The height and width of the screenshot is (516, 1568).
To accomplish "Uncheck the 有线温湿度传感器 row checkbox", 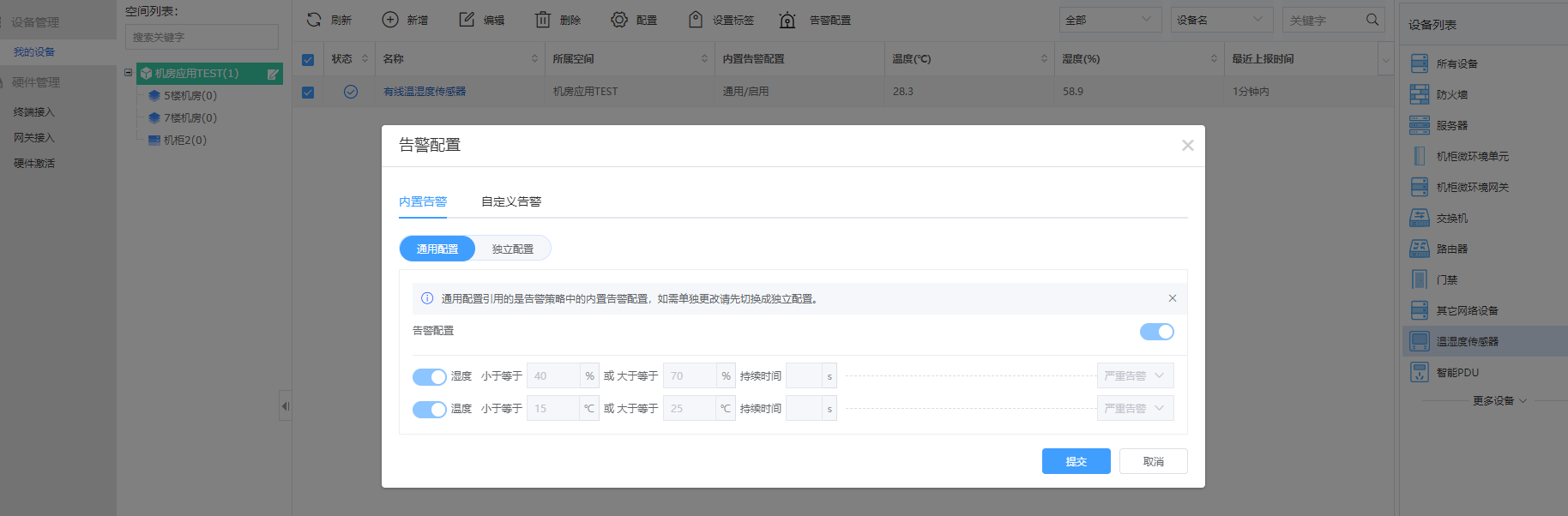I will pyautogui.click(x=308, y=93).
